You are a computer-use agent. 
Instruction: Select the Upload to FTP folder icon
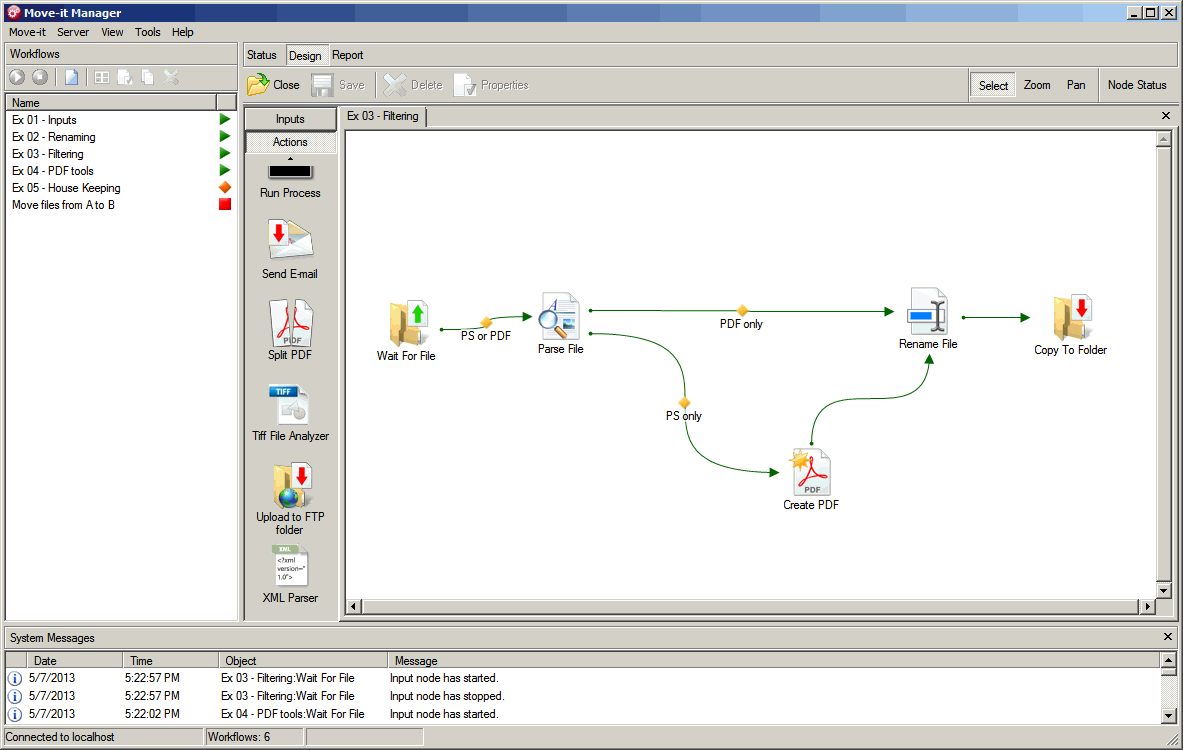pos(290,485)
